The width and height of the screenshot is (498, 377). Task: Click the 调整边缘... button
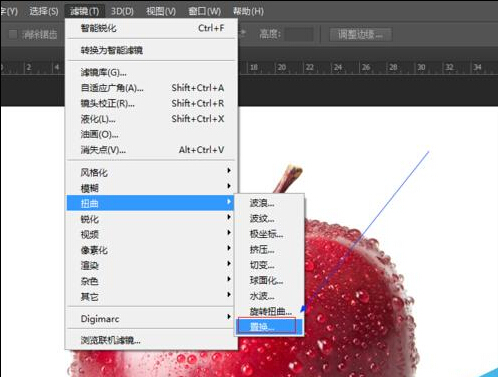360,34
